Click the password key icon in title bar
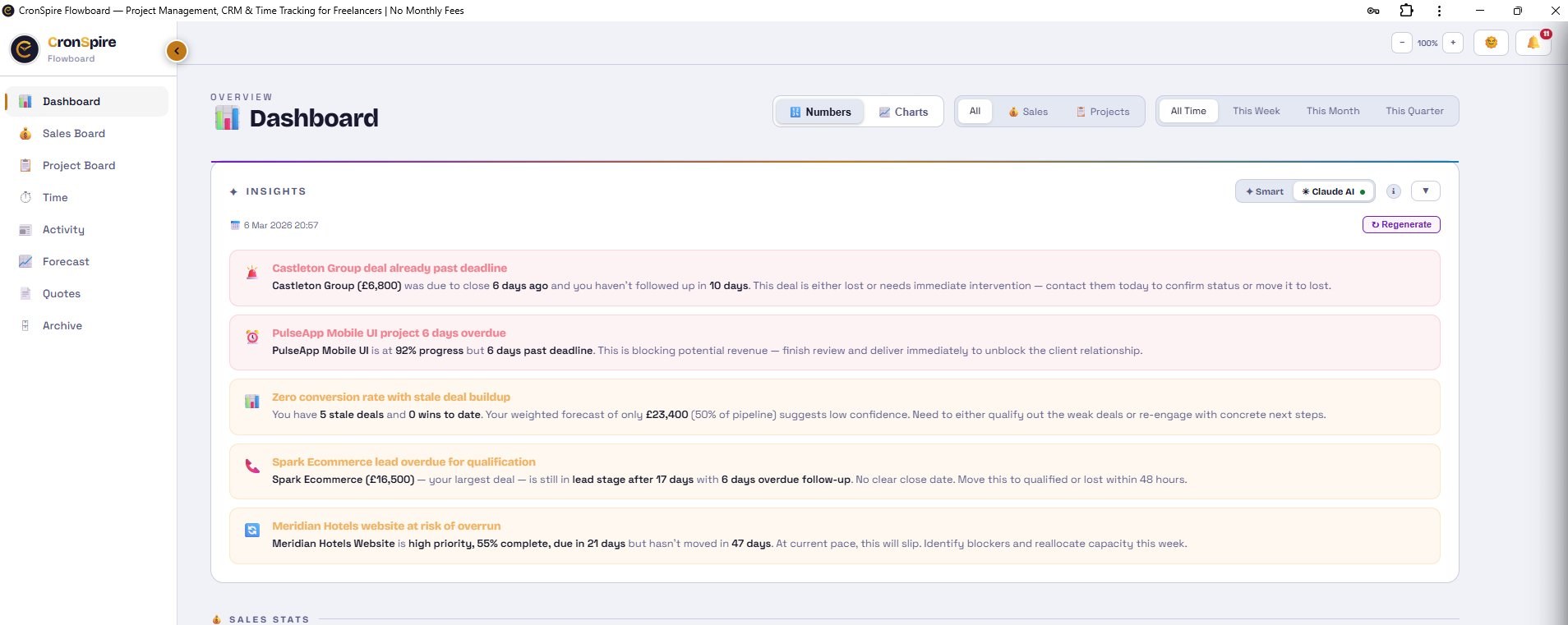This screenshot has height=625, width=1568. (1373, 11)
